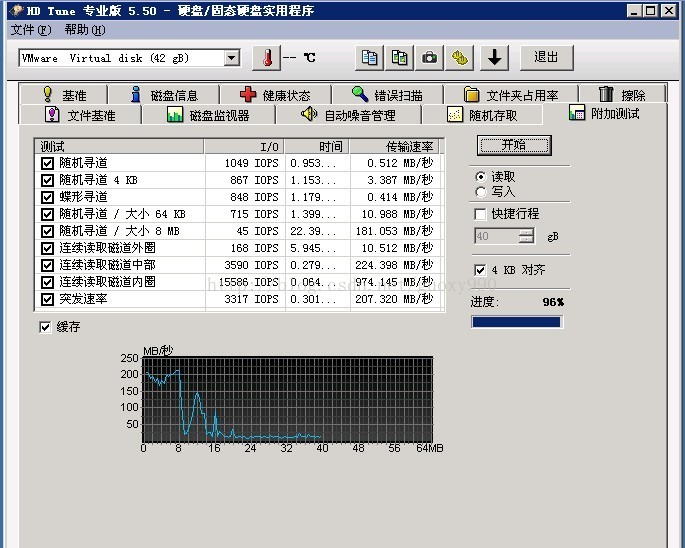Viewport: 685px width, 548px height.
Task: Toggle 随机寻道 / 大小 8 MB checkbox
Action: (47, 232)
